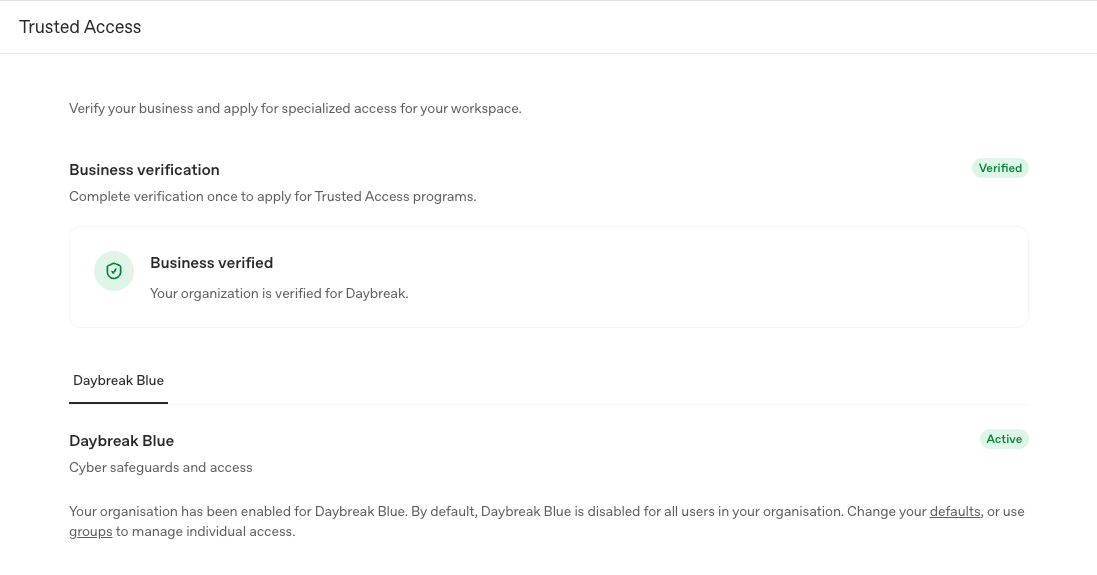The height and width of the screenshot is (575, 1097).
Task: Click the Daybreak Blue section heading
Action: [x=122, y=441]
